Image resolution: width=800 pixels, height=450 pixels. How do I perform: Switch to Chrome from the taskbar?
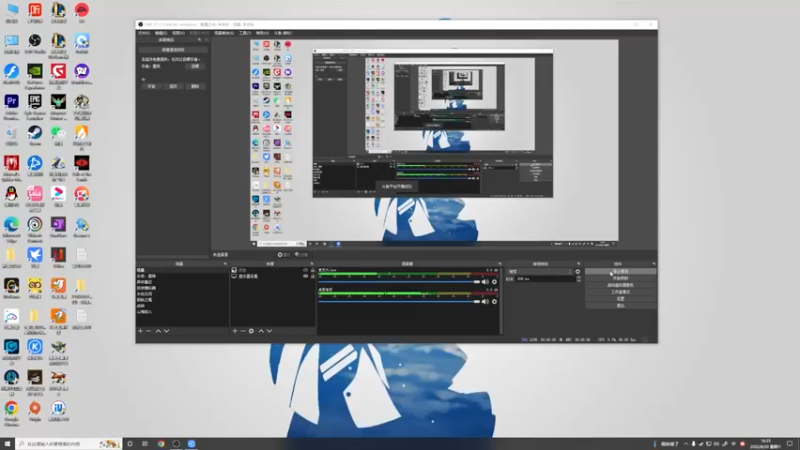coord(161,444)
